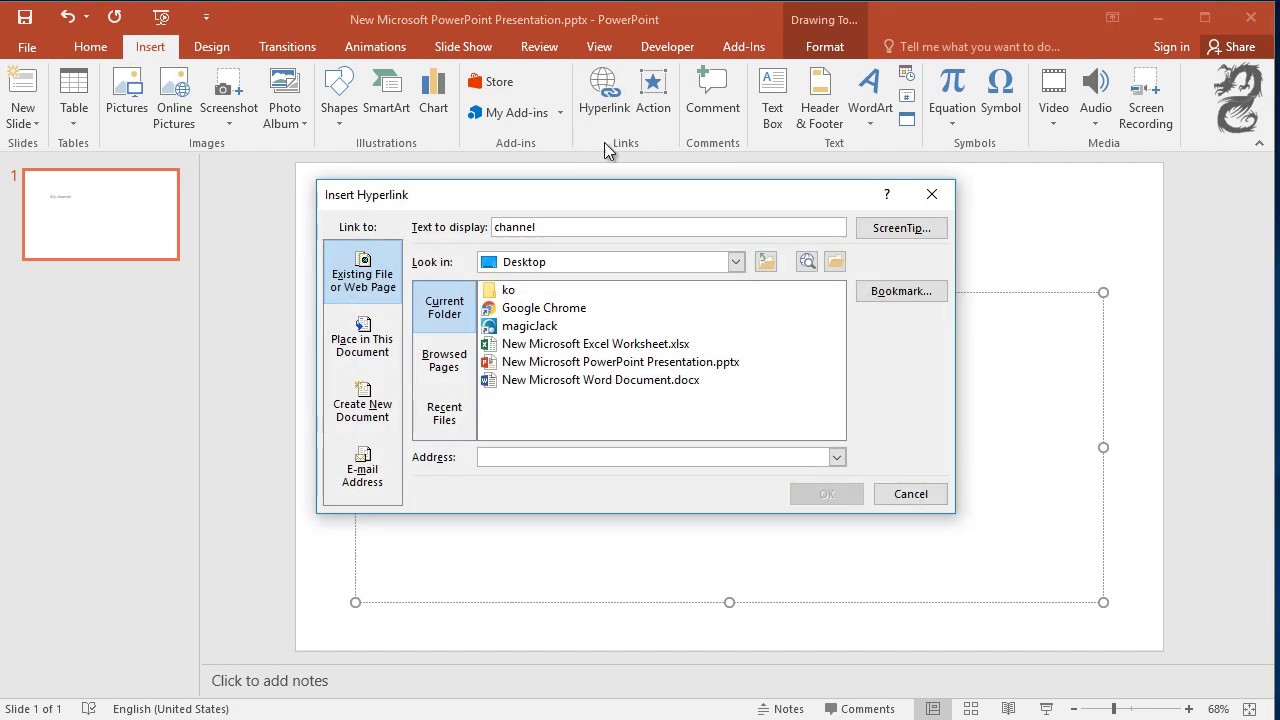Show Browsed Pages list
The height and width of the screenshot is (720, 1280).
(444, 360)
